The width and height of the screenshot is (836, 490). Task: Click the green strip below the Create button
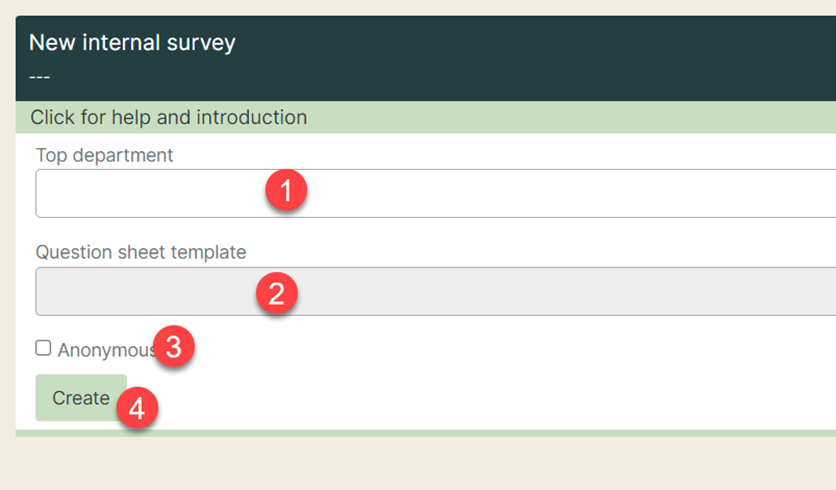pos(425,433)
